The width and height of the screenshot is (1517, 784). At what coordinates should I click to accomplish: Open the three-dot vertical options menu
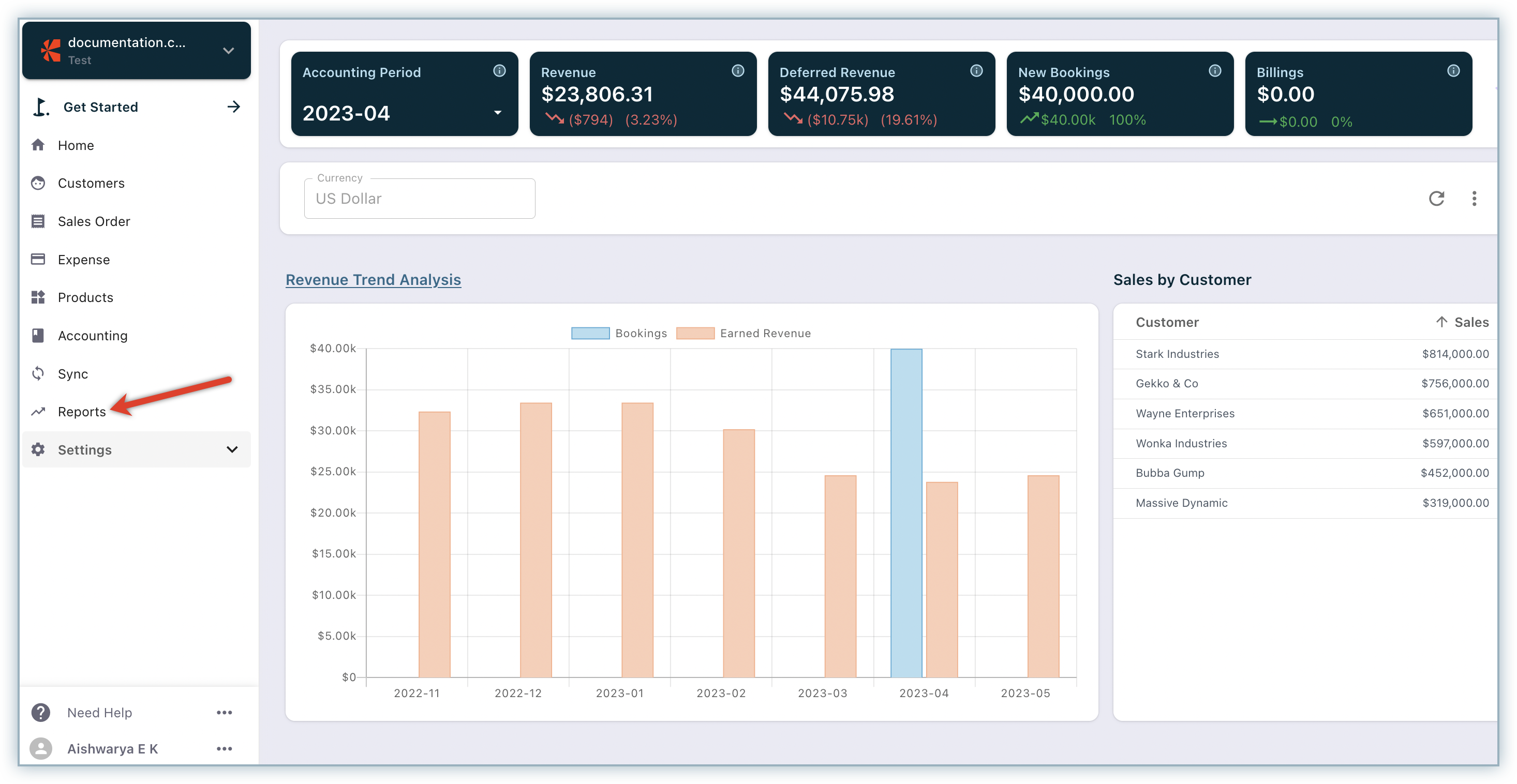[x=1474, y=199]
